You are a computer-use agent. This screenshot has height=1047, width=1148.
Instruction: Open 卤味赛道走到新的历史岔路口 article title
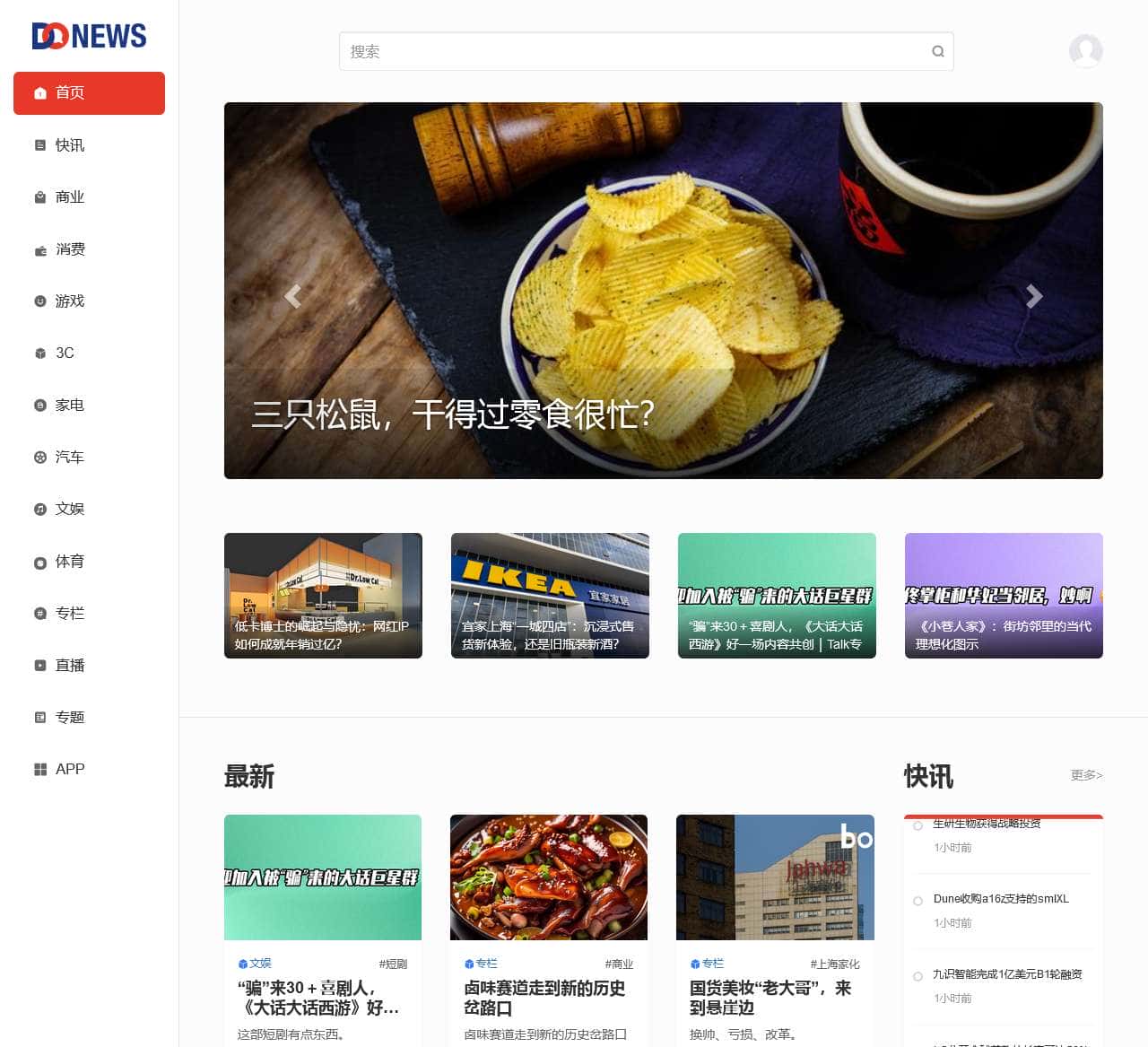[544, 998]
